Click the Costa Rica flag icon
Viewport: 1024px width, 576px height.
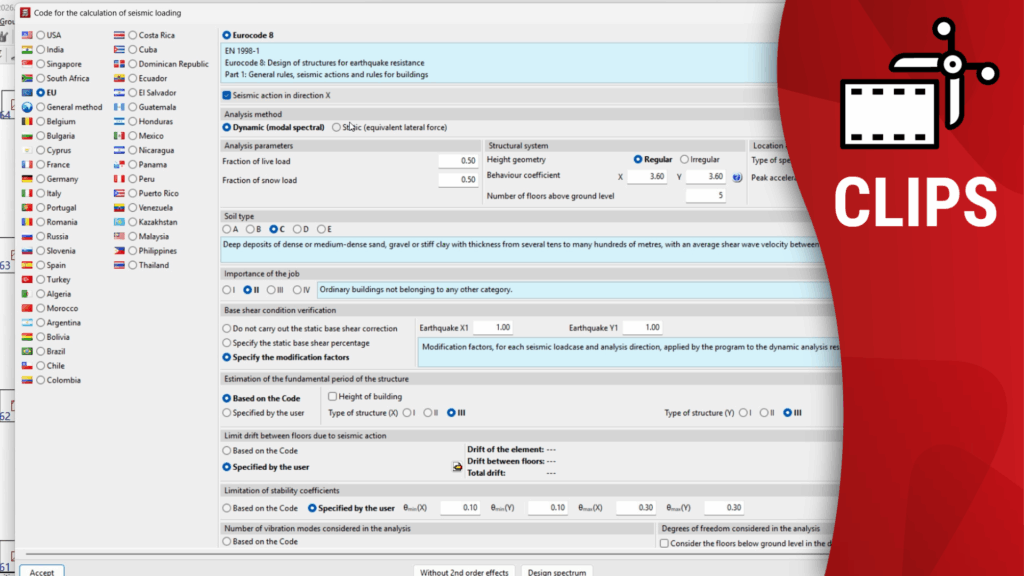click(120, 35)
